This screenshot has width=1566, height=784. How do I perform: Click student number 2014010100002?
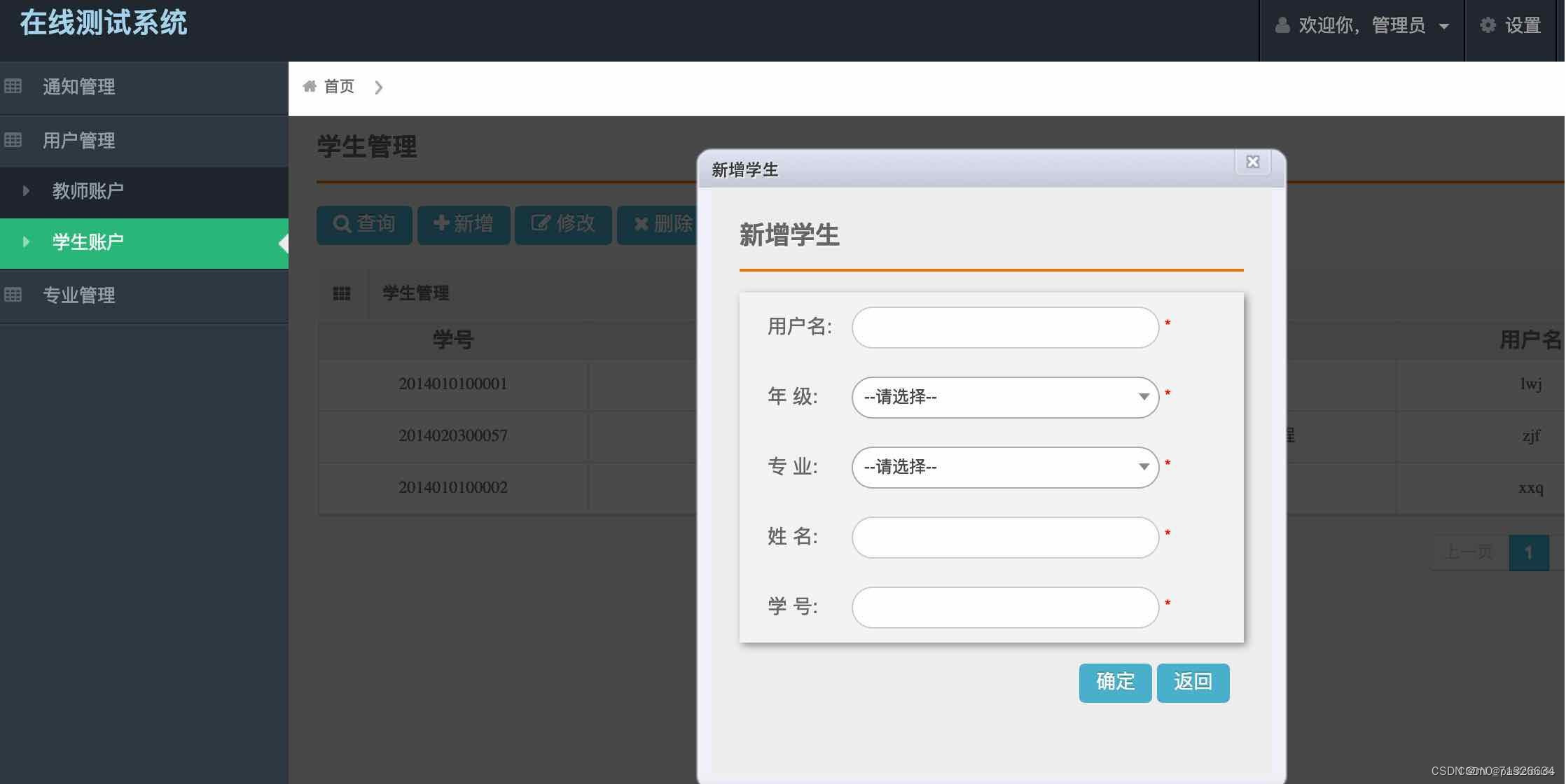(453, 488)
